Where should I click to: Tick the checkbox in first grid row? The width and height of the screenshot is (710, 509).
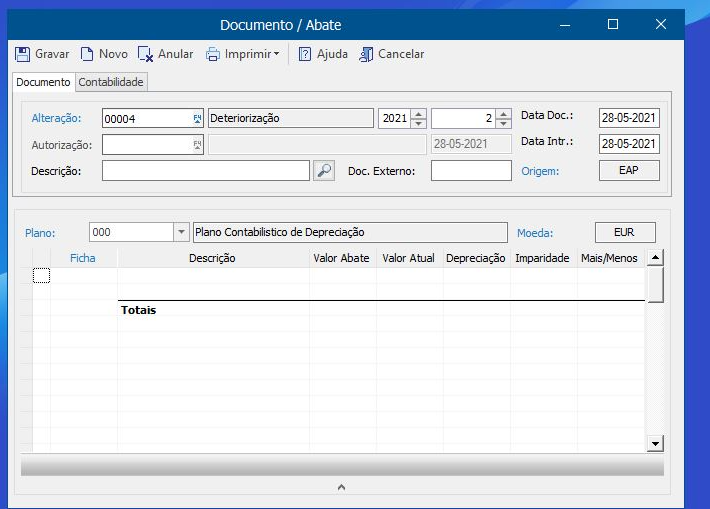click(41, 276)
